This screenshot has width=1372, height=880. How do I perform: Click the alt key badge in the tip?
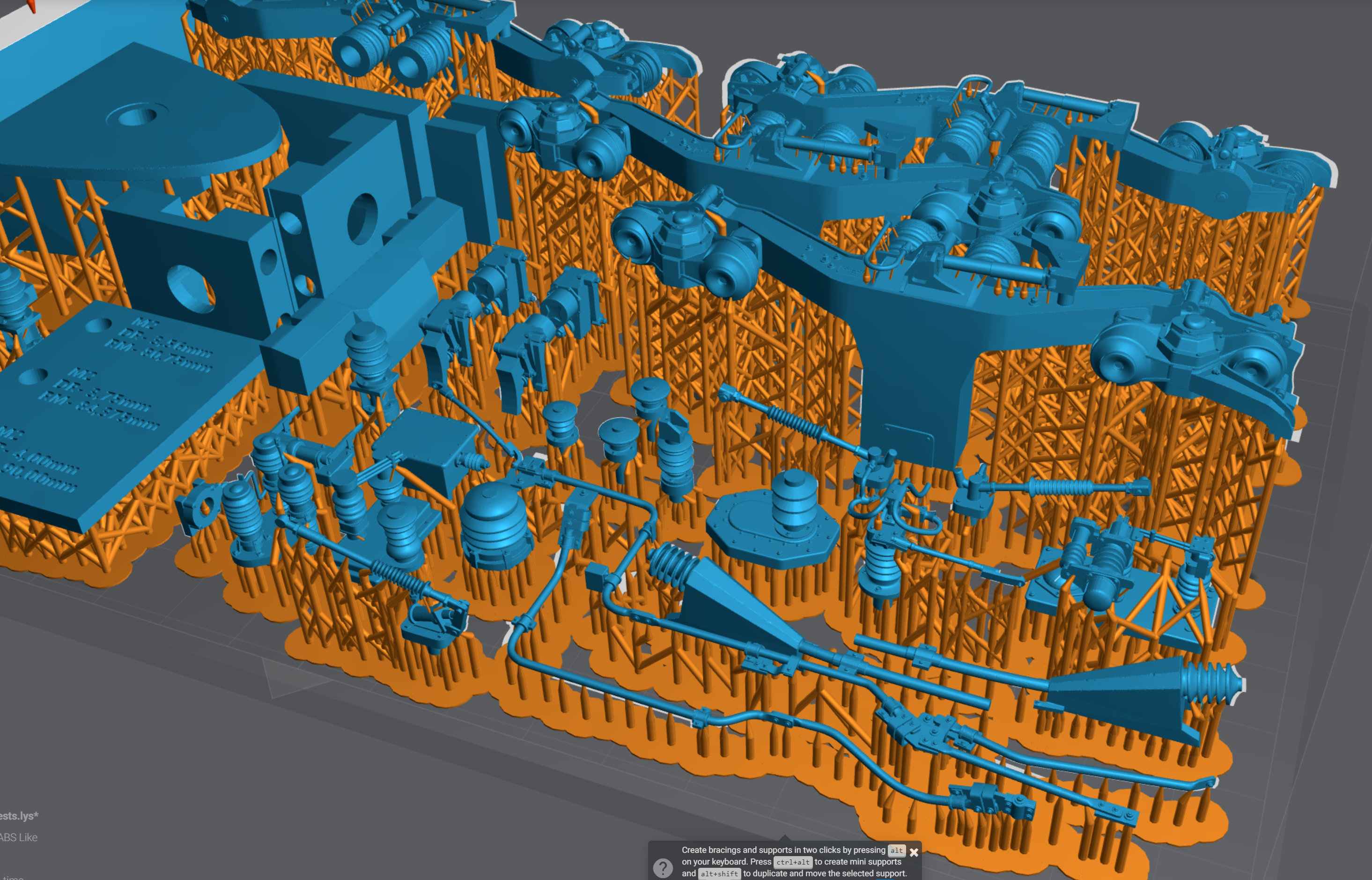point(897,850)
